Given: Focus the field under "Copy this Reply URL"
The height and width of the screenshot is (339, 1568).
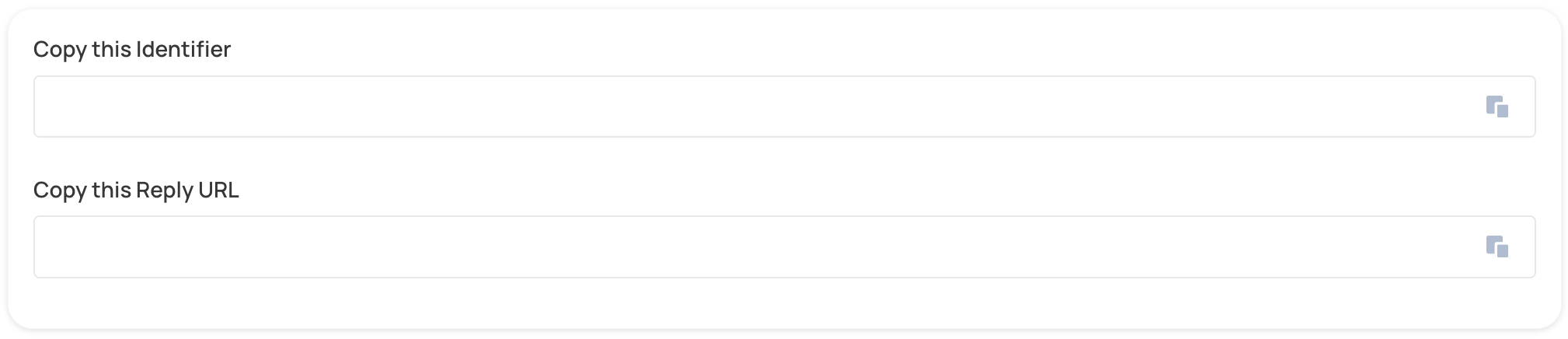Looking at the screenshot, I should (746, 247).
